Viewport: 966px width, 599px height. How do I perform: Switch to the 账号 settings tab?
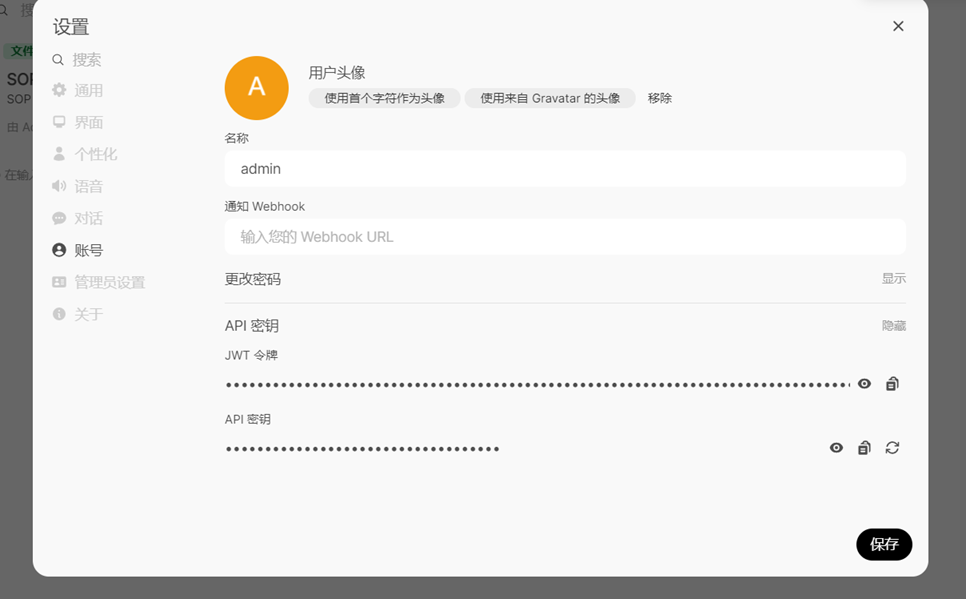click(x=85, y=250)
